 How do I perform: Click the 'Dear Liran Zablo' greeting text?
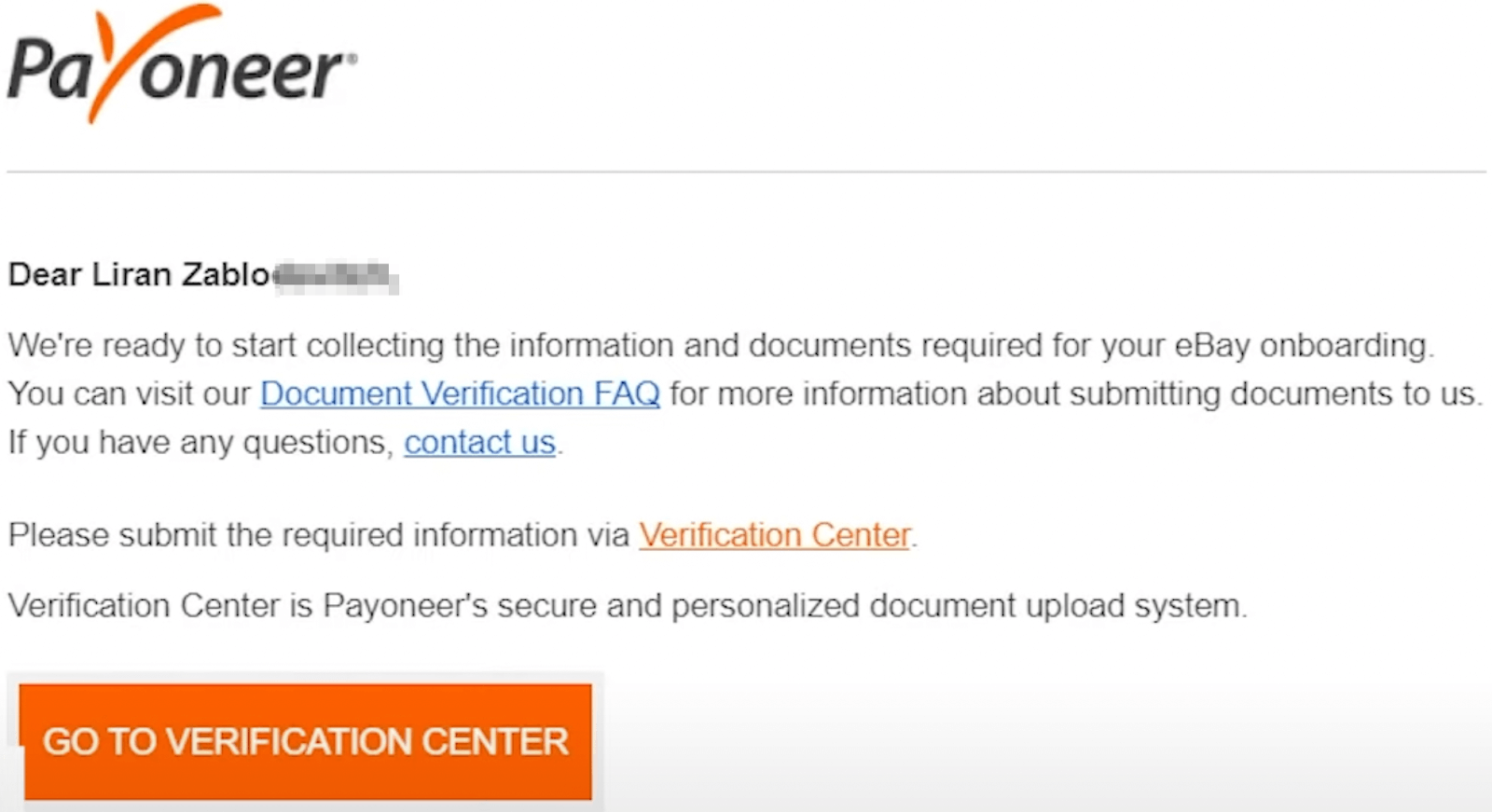[140, 274]
